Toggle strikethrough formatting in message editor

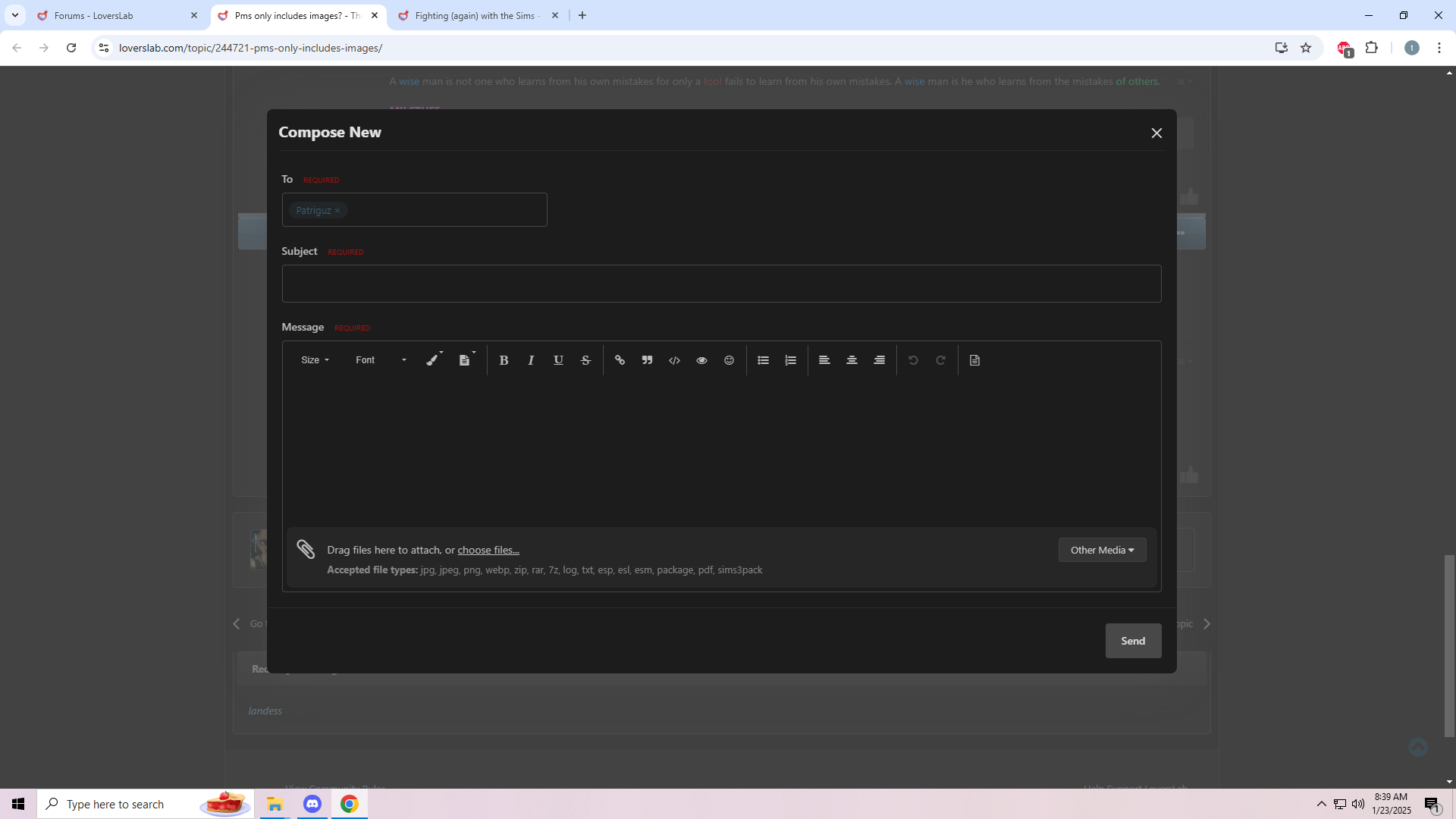click(x=585, y=360)
